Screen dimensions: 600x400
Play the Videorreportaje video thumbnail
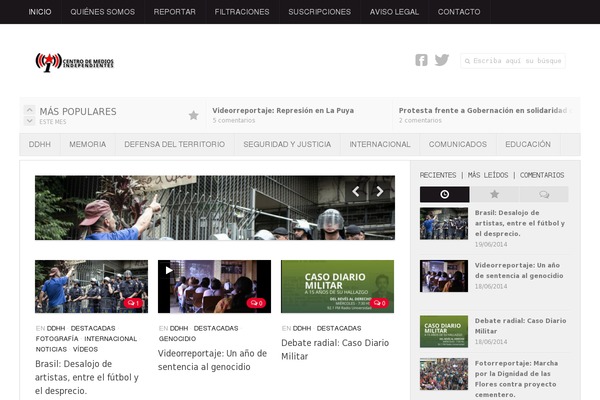[x=169, y=271]
